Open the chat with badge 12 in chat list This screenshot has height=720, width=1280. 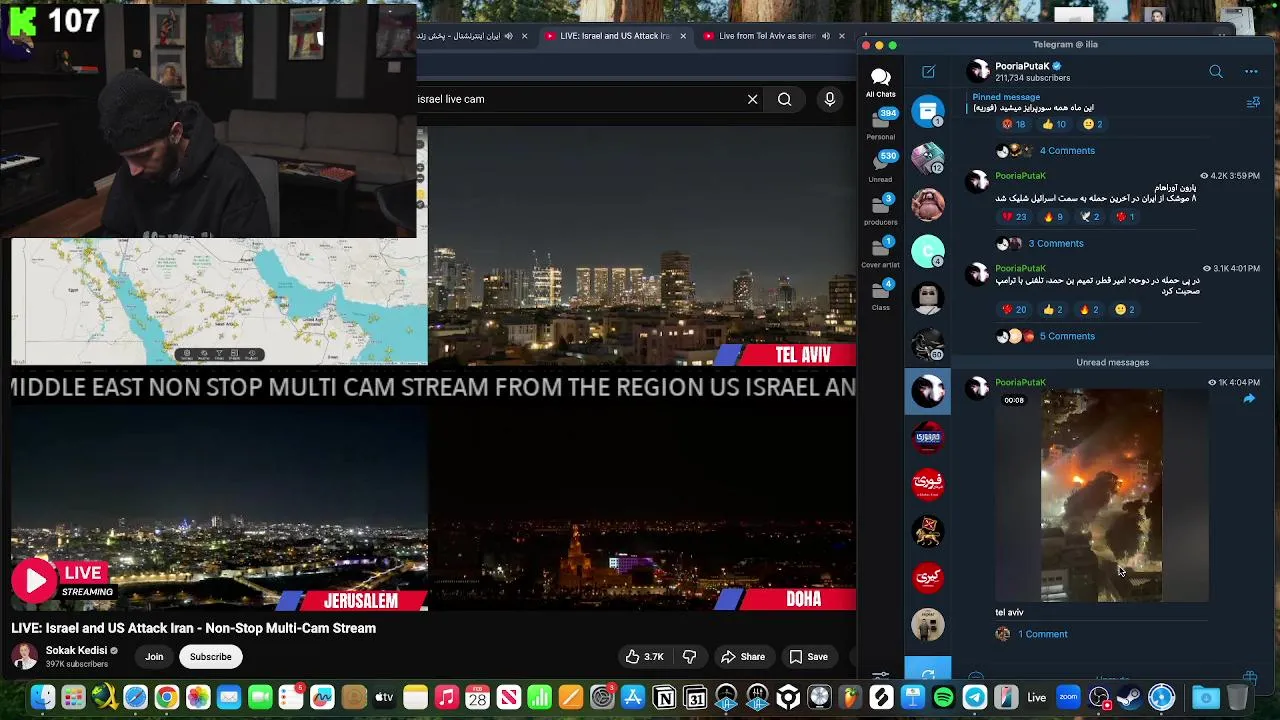928,157
